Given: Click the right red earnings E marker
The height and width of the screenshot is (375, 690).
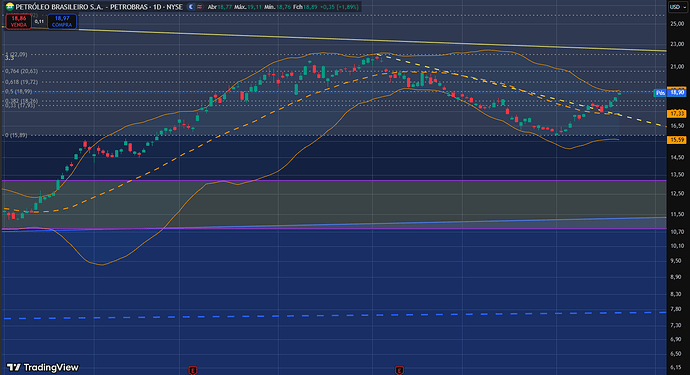Looking at the screenshot, I should [399, 370].
